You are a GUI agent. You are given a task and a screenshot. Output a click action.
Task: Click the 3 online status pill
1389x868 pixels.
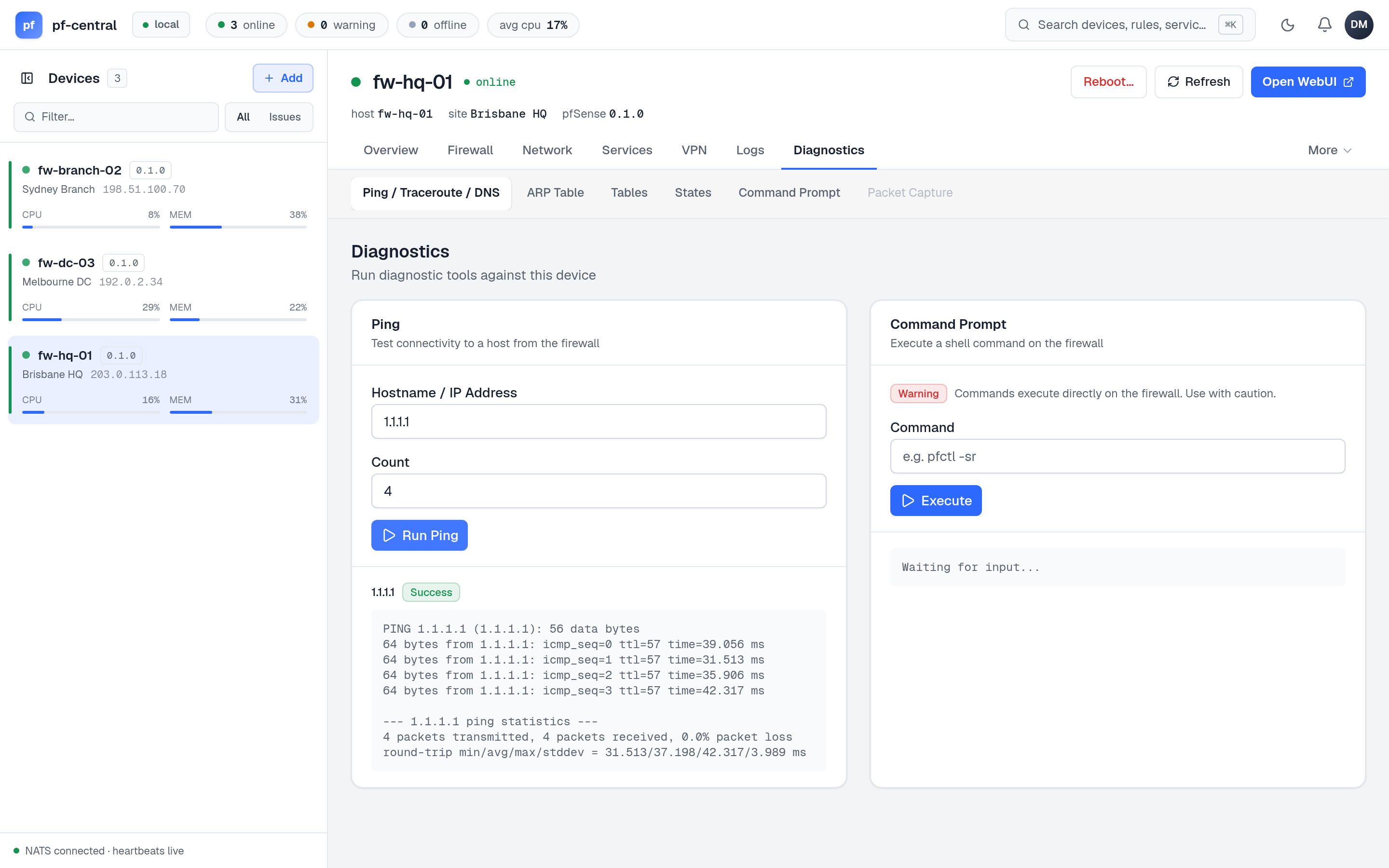(x=246, y=25)
